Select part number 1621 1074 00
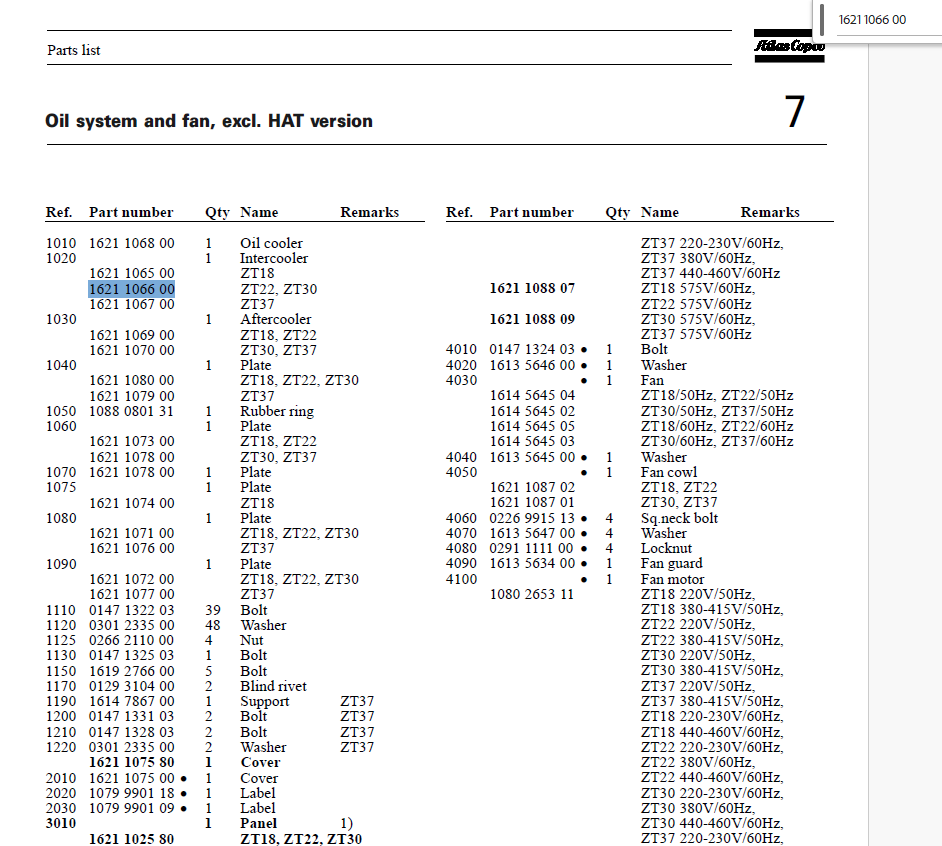The width and height of the screenshot is (942, 846). [x=132, y=504]
